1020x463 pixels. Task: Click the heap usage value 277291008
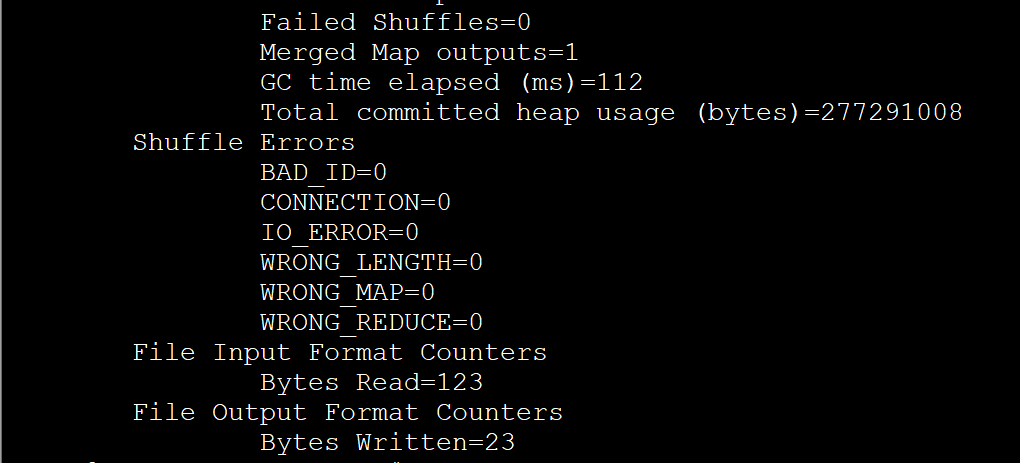[x=891, y=113]
